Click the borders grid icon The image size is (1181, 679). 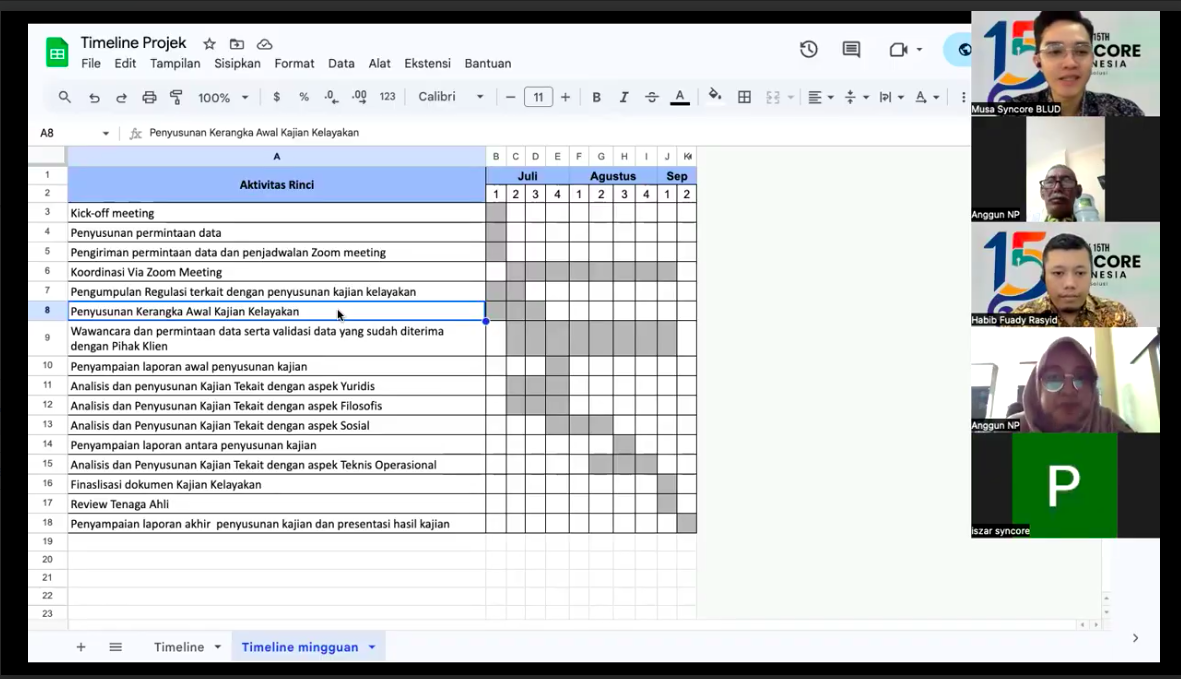pos(744,97)
